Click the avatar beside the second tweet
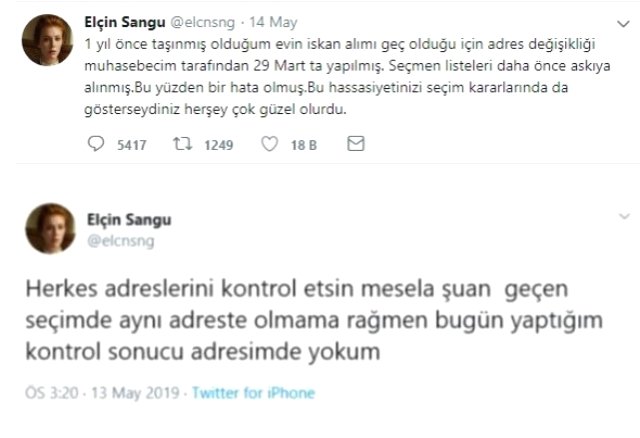 47,229
